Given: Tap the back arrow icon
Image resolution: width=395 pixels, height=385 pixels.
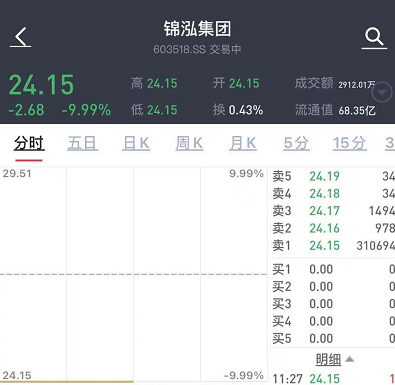Looking at the screenshot, I should click(x=21, y=37).
